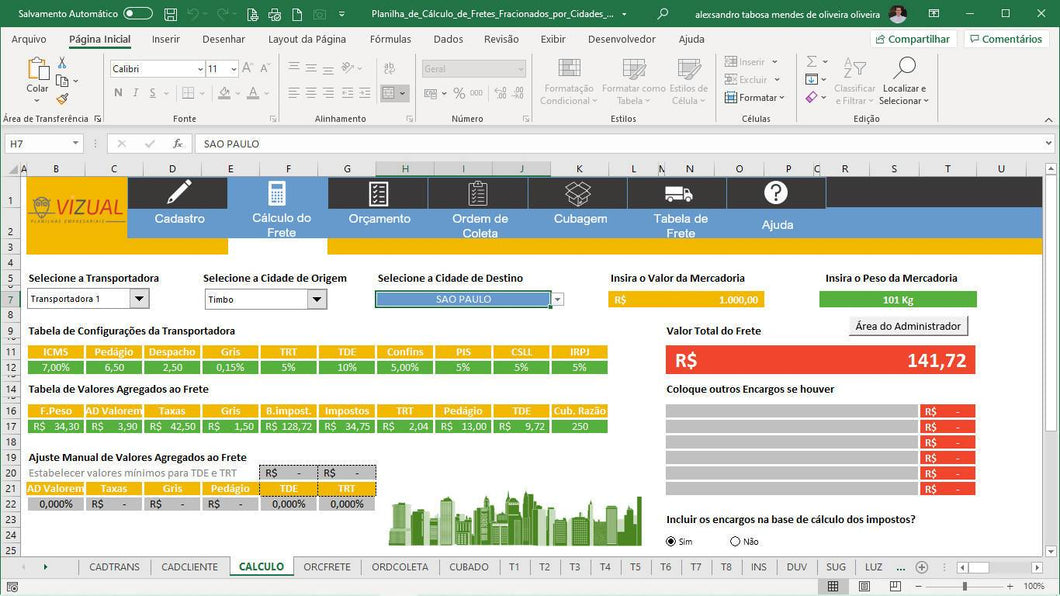Collapse the ribbon with the chevron
This screenshot has height=596, width=1060.
click(1049, 120)
